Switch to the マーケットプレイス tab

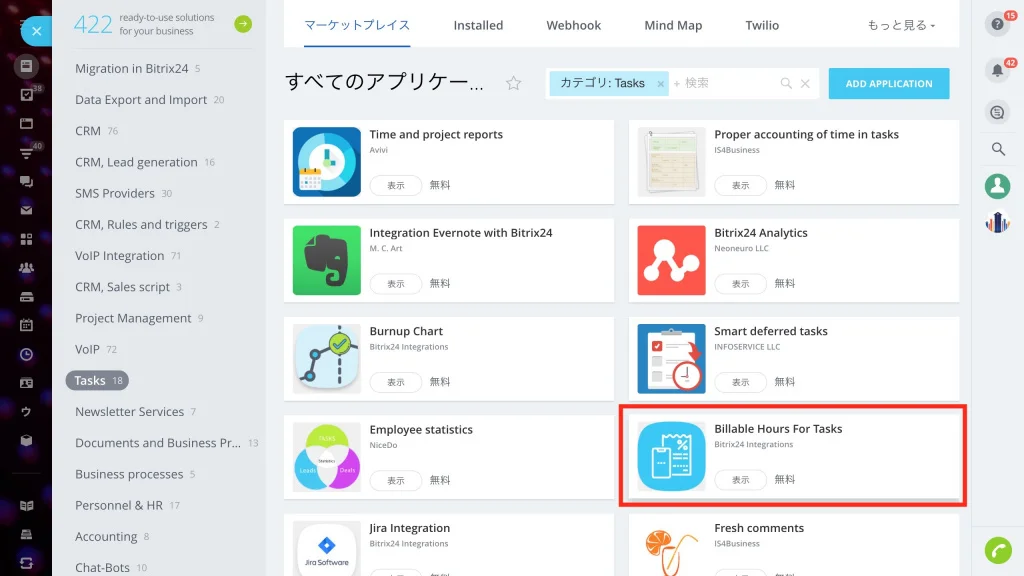[x=357, y=25]
